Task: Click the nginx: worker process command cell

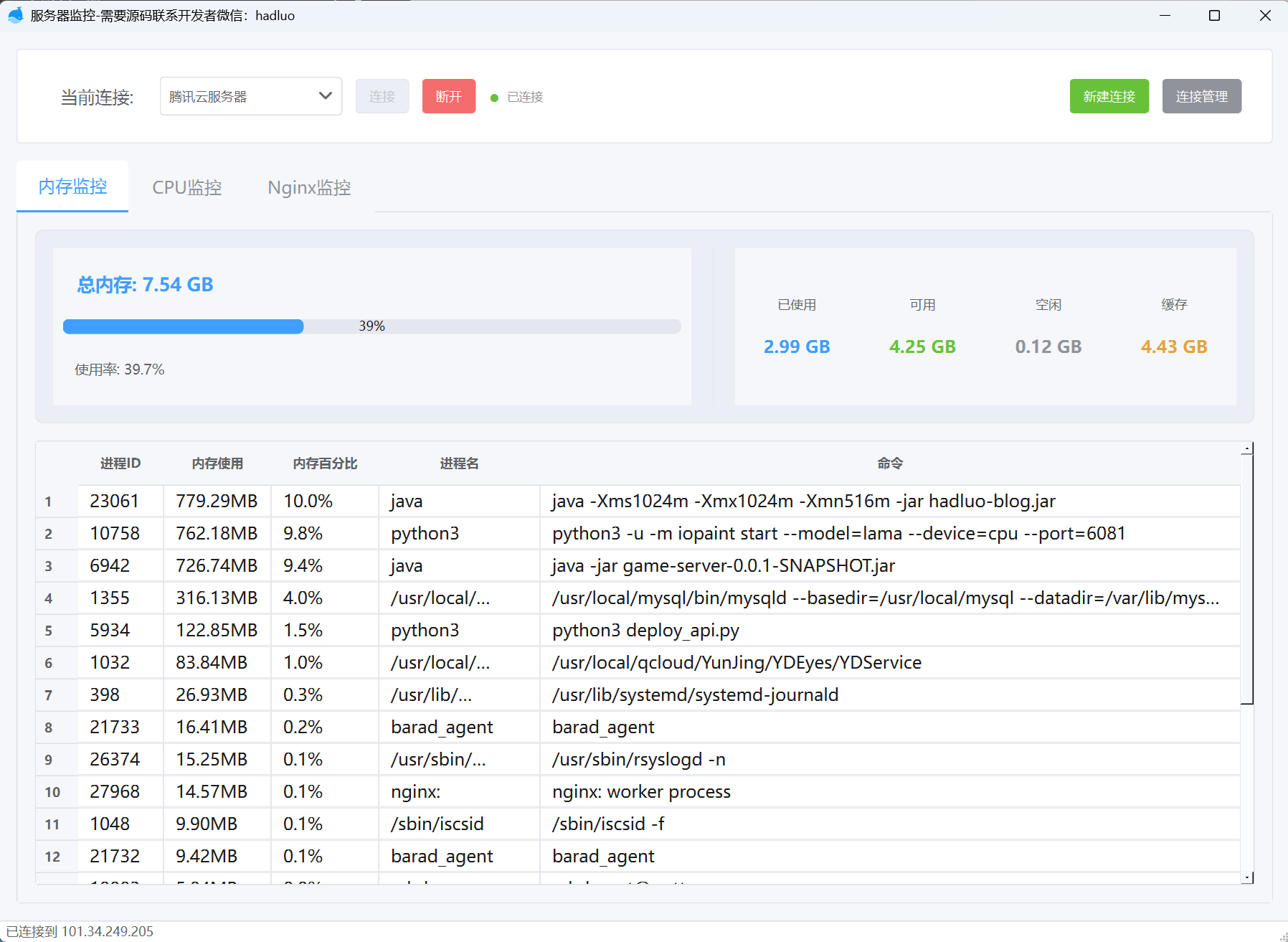Action: pos(890,791)
